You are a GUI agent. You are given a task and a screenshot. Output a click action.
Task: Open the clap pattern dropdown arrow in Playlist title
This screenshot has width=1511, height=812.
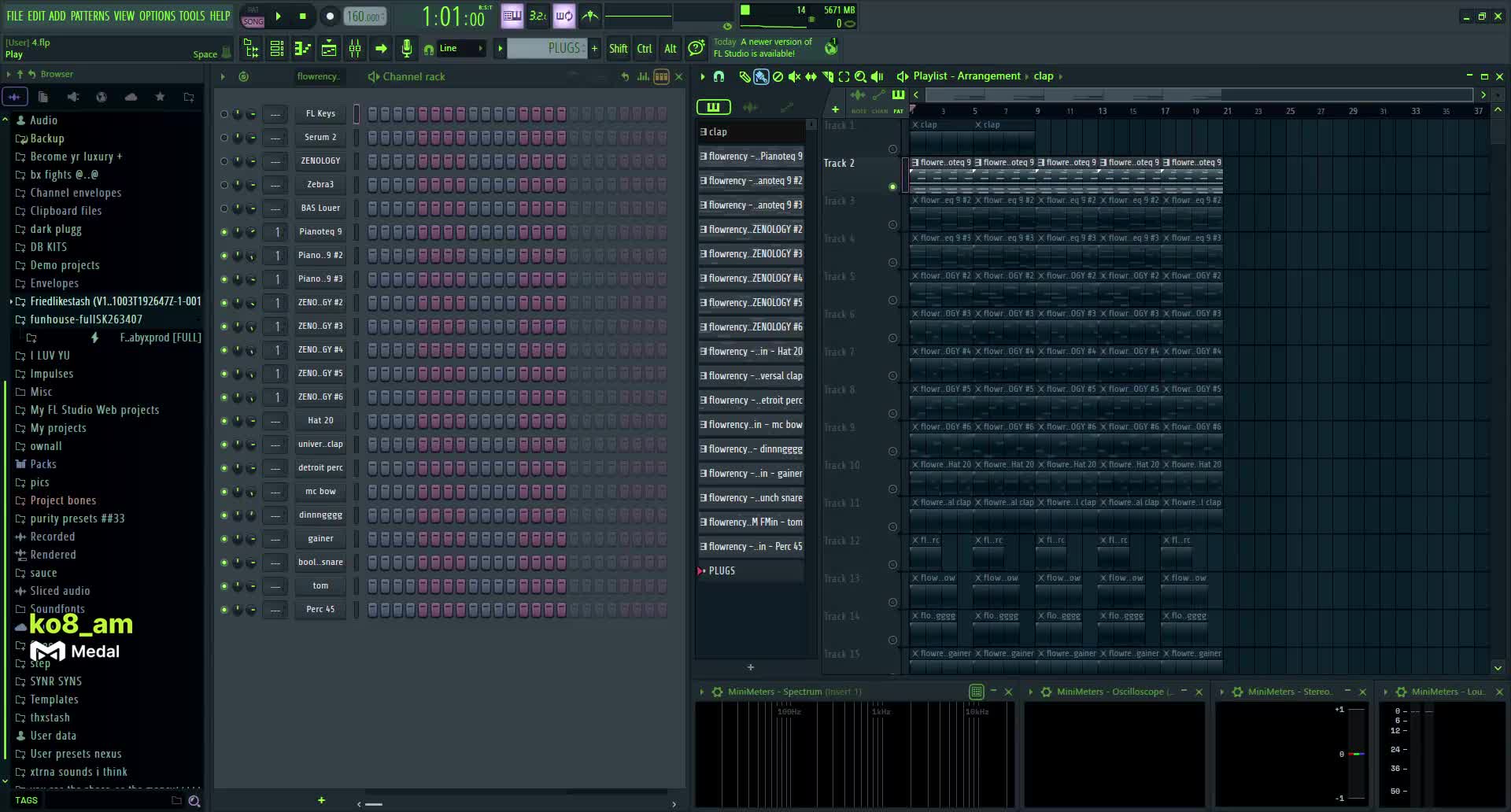tap(1061, 76)
